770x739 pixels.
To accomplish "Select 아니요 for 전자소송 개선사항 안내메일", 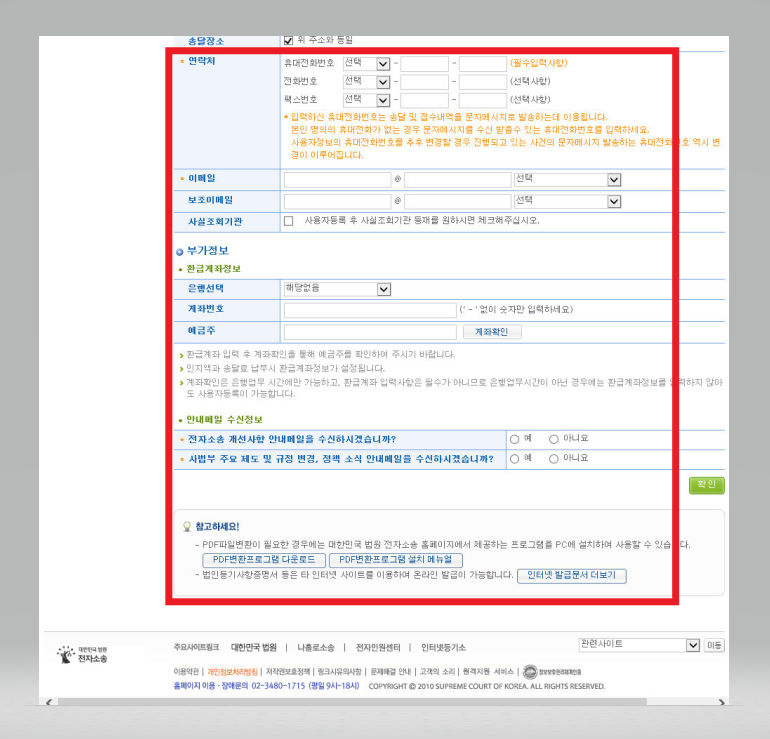I will coord(553,439).
